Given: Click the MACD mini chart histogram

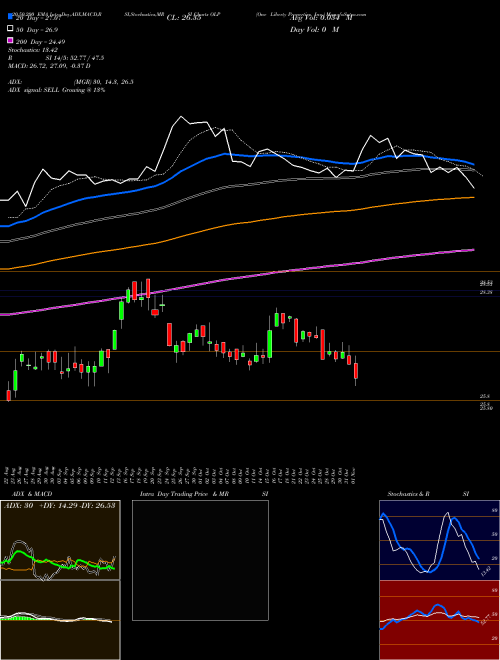Looking at the screenshot, I should (x=60, y=620).
